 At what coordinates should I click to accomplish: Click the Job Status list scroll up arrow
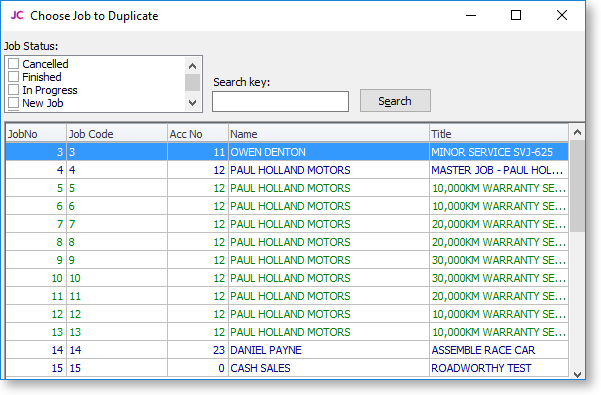click(x=192, y=66)
